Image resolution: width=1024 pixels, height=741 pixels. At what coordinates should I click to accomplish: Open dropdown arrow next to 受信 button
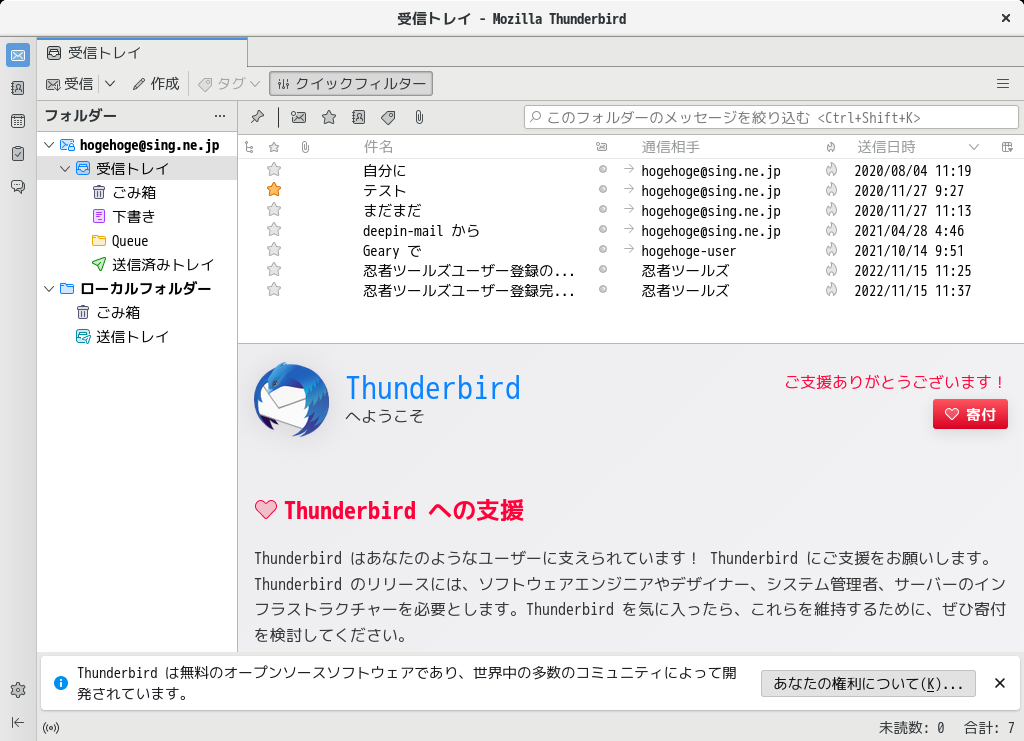point(110,84)
